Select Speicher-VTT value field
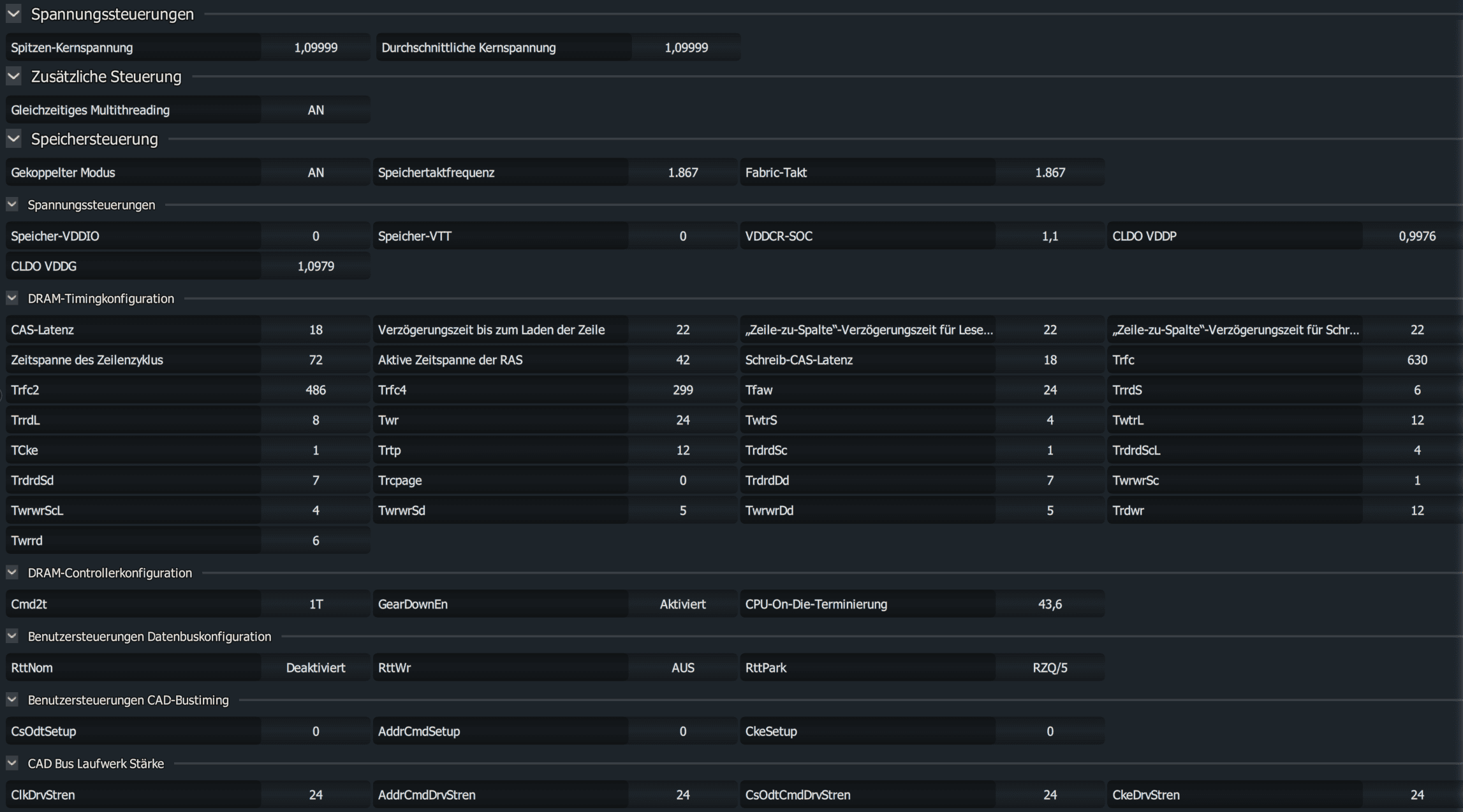This screenshot has width=1463, height=812. click(x=682, y=236)
